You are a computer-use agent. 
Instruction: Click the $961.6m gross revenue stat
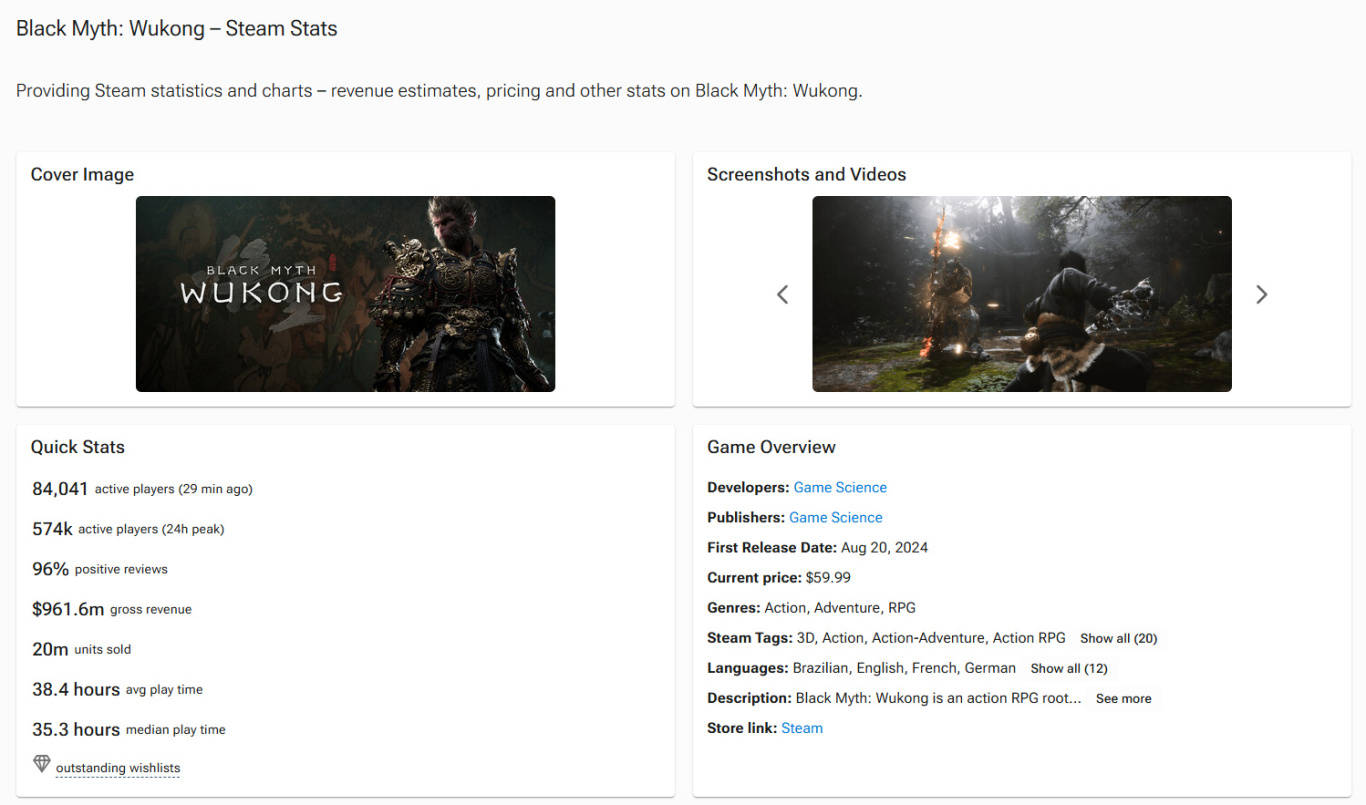[x=112, y=609]
